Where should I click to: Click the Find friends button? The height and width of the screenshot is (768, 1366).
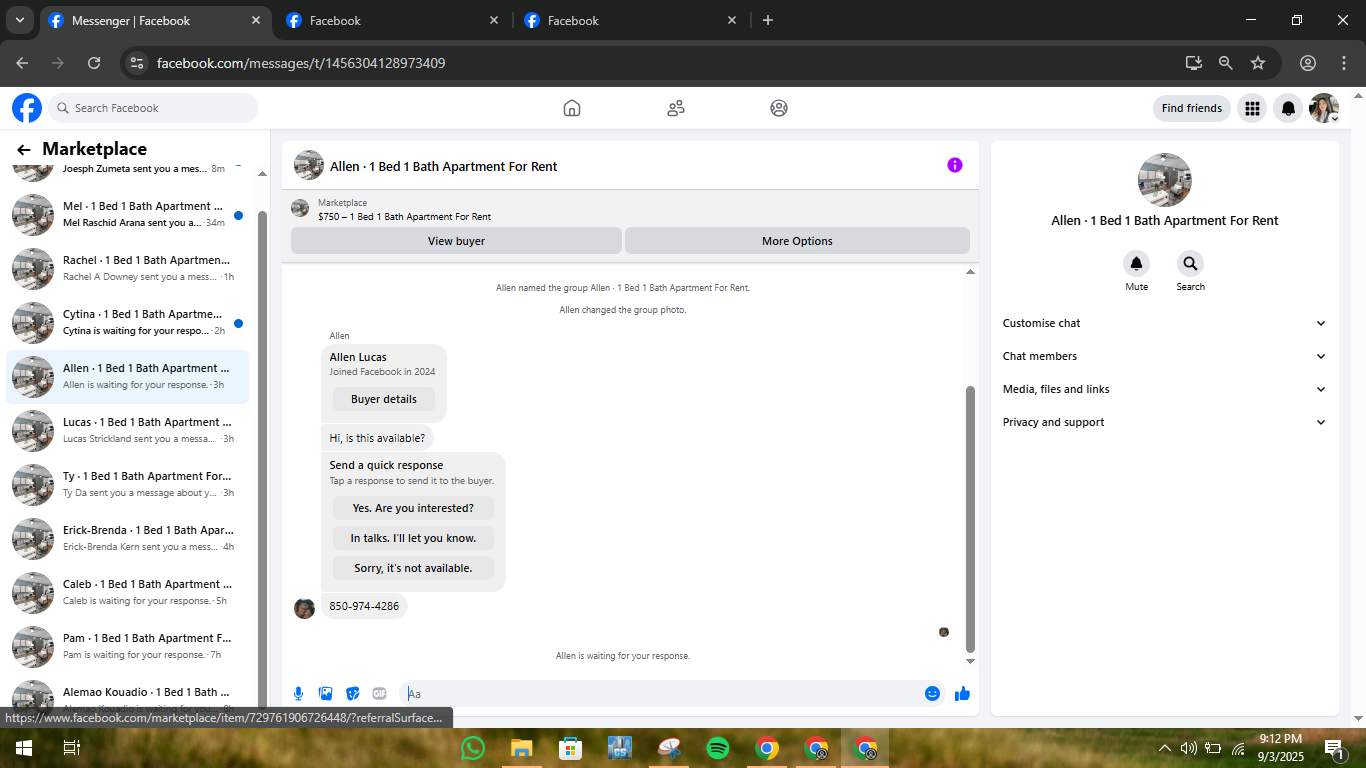tap(1192, 108)
